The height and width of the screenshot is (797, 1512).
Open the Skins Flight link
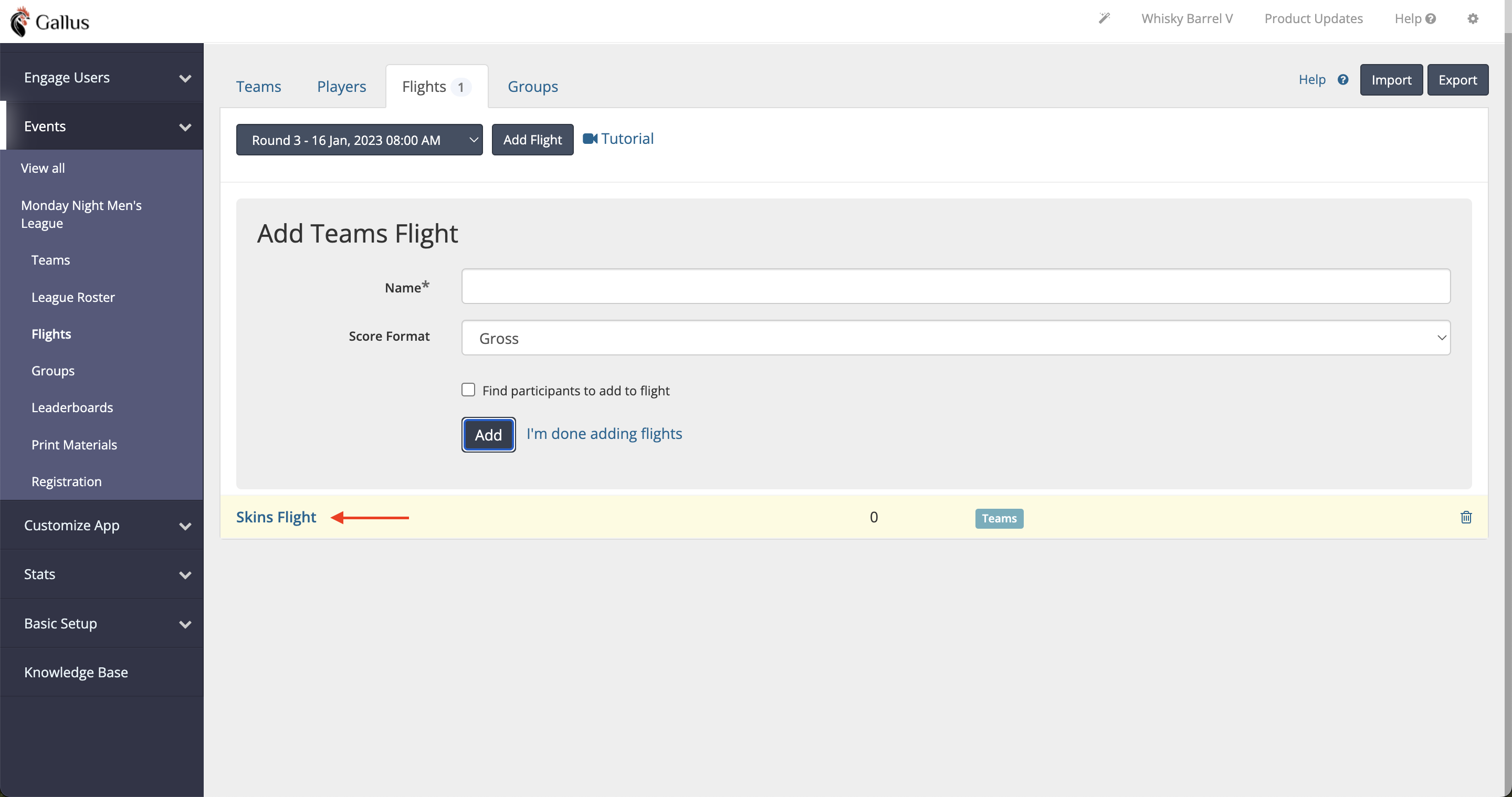[x=276, y=517]
